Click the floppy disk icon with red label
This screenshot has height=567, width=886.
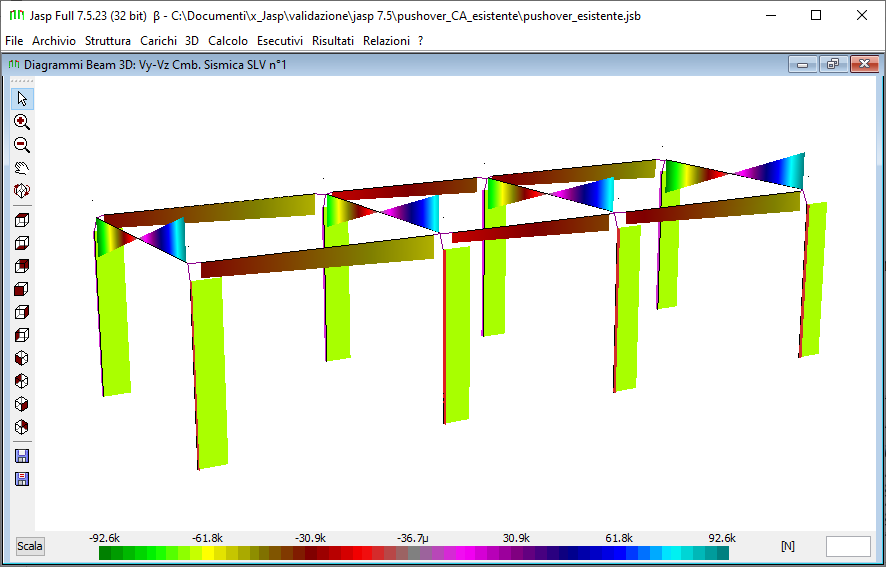(x=21, y=479)
